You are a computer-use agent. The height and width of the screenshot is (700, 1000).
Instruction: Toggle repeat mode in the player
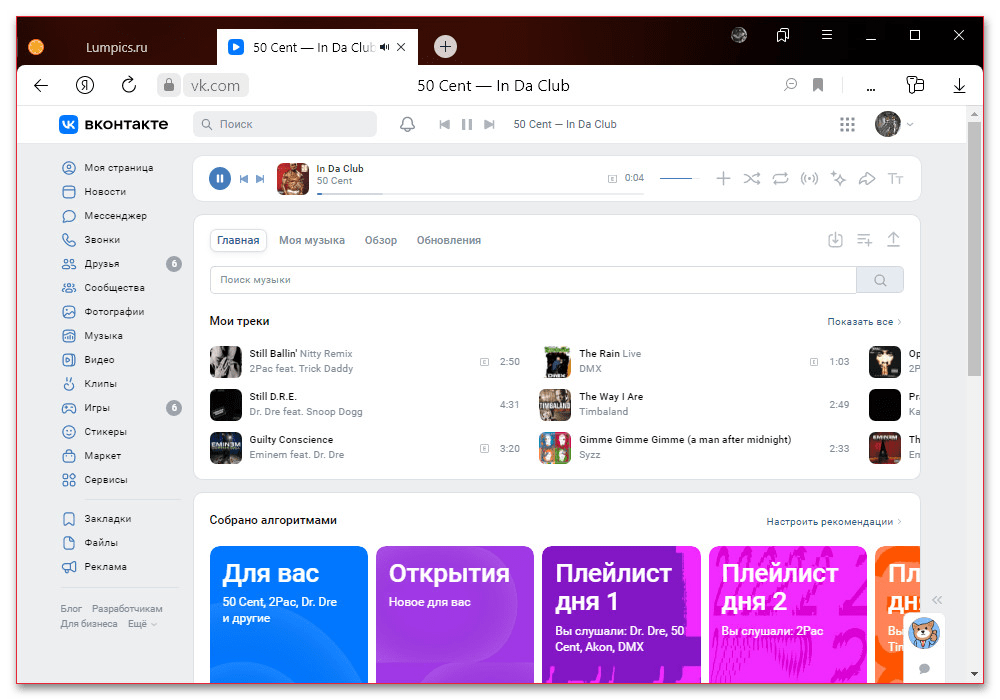781,179
